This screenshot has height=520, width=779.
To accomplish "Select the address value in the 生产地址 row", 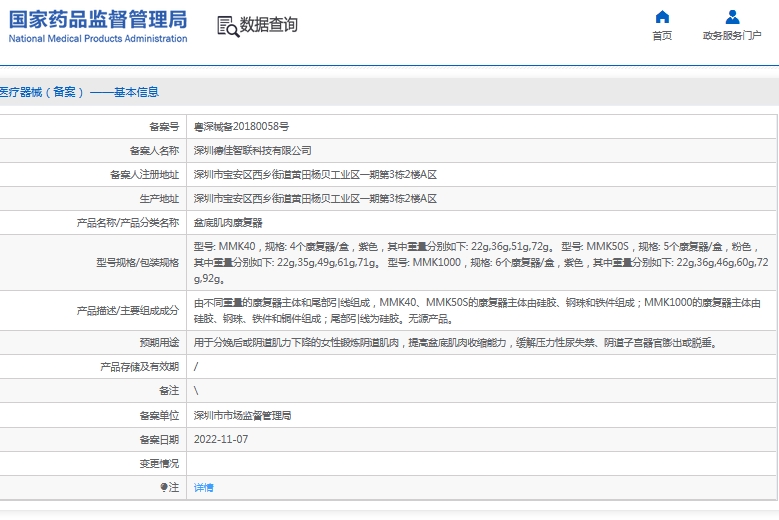I will click(315, 199).
